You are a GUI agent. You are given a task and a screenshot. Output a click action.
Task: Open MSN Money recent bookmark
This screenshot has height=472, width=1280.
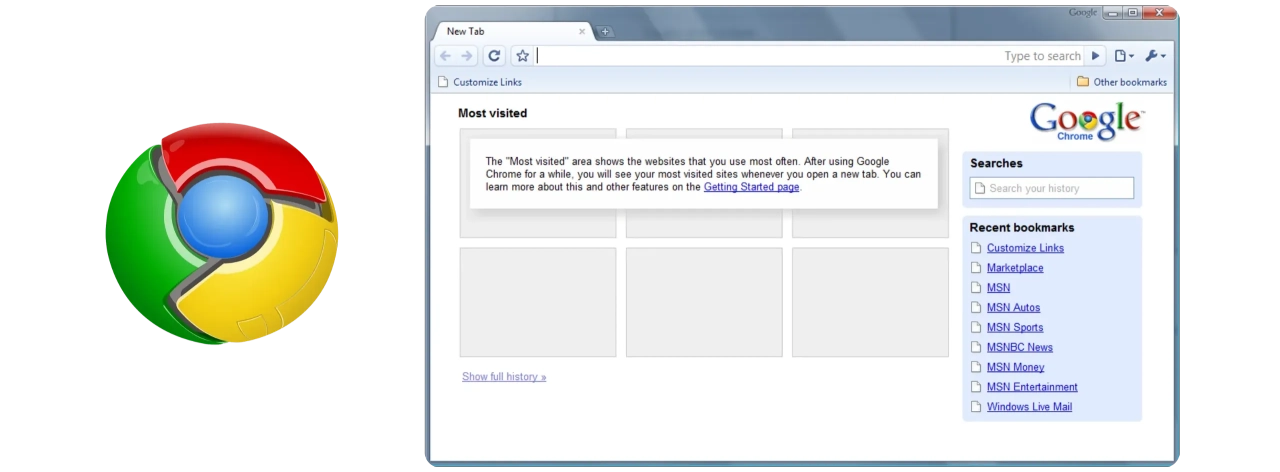1015,367
